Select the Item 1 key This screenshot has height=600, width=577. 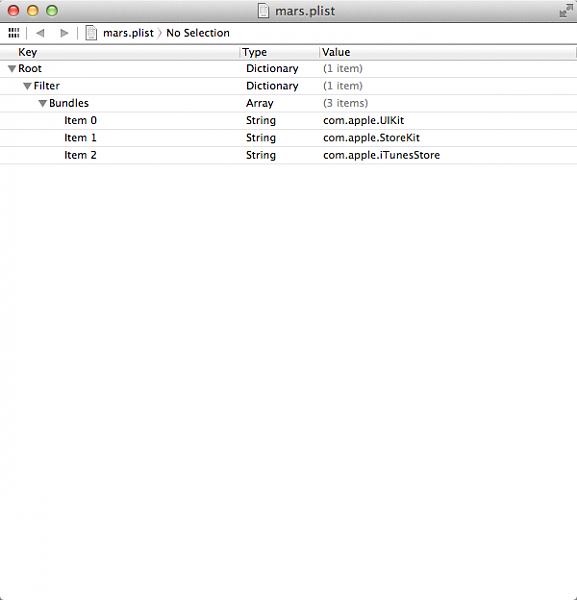point(80,138)
